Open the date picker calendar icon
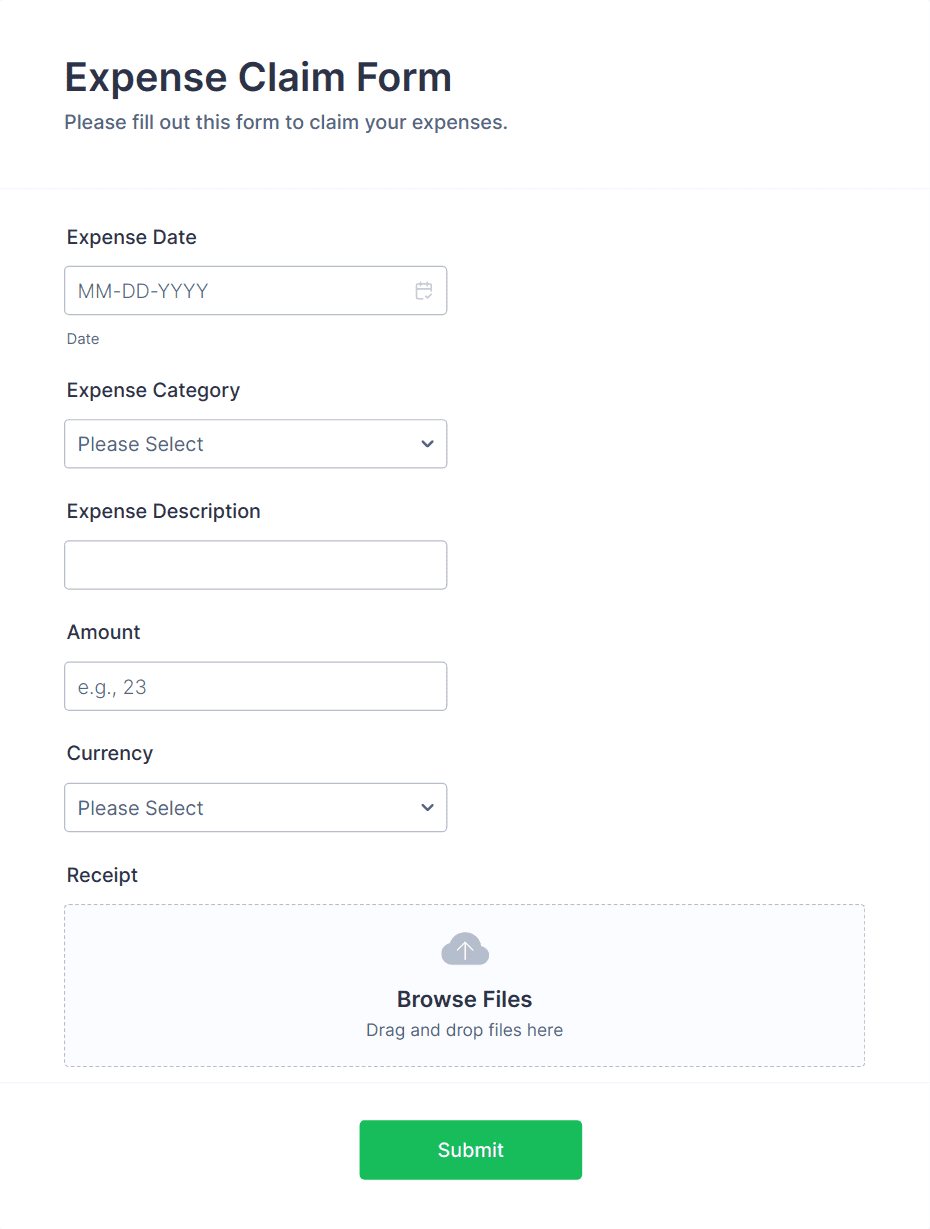This screenshot has height=1229, width=930. (423, 290)
